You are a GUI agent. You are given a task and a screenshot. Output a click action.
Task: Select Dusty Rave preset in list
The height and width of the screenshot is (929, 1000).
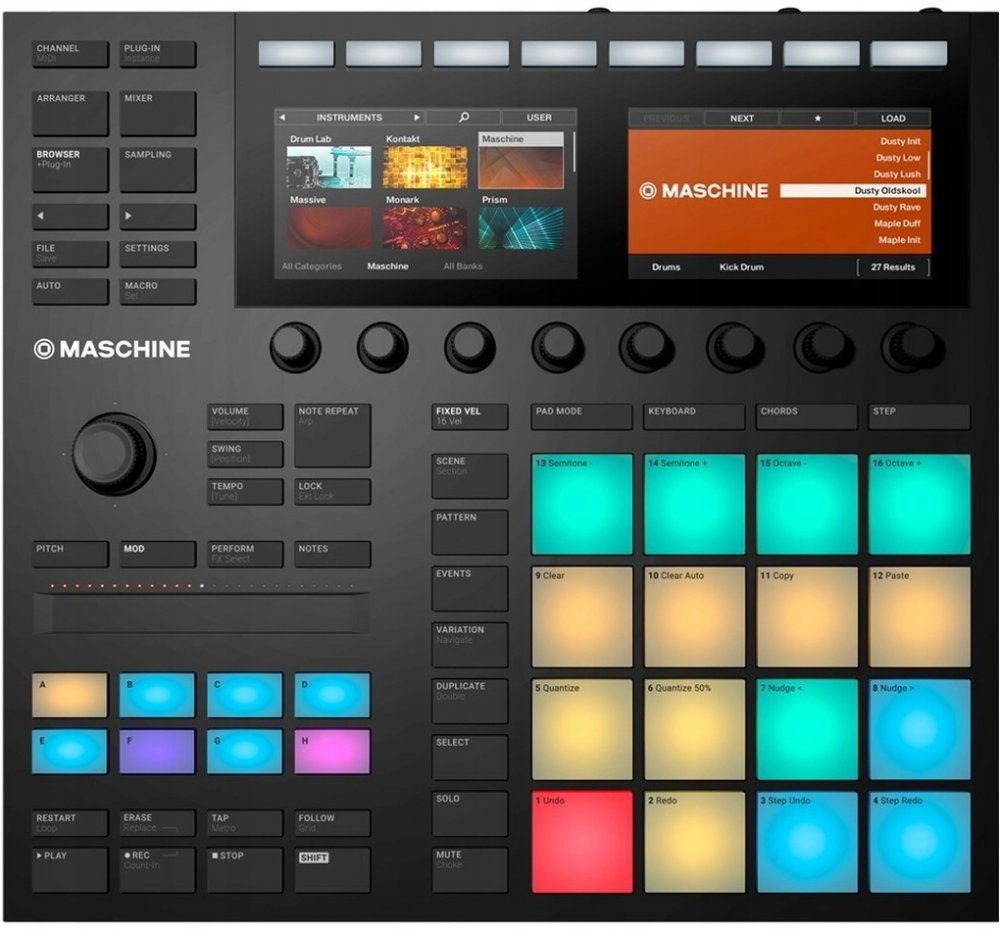pyautogui.click(x=897, y=207)
